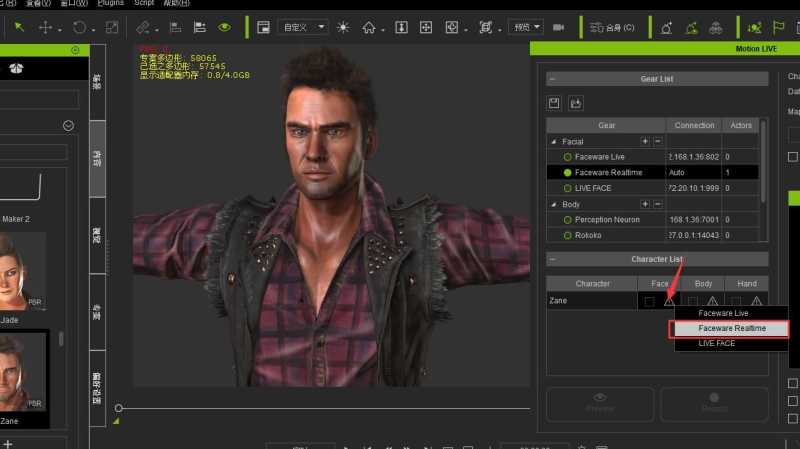The image size is (800, 449).
Task: Select the Jade character thumbnail
Action: point(22,268)
